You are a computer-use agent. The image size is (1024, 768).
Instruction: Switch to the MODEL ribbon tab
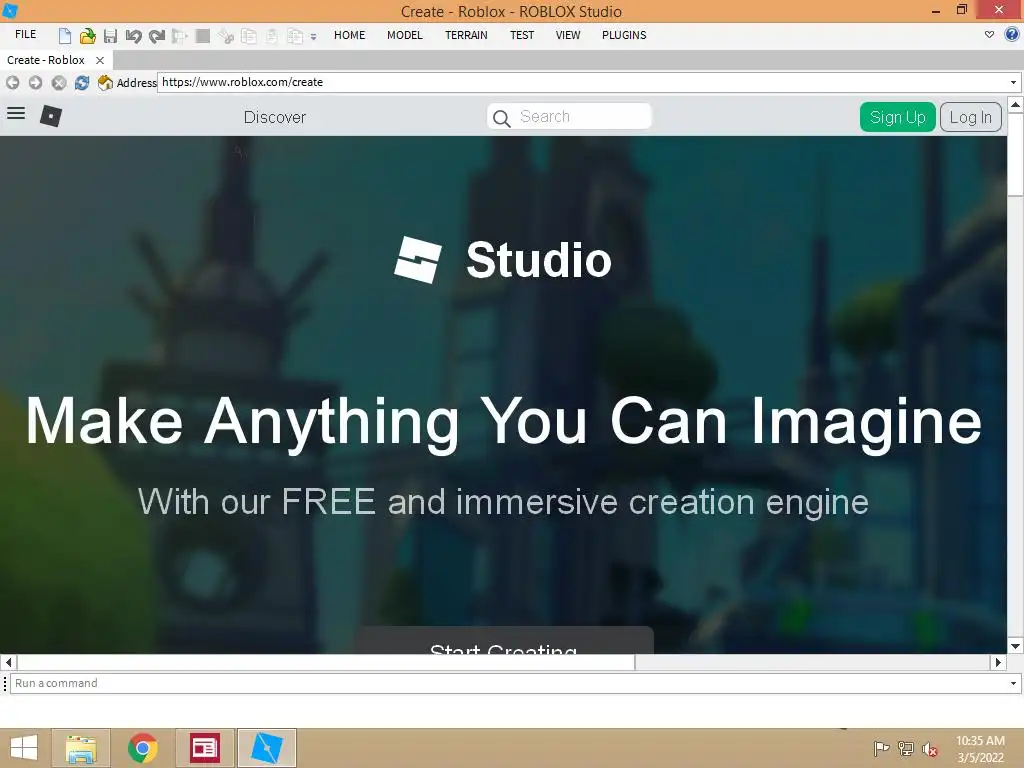tap(405, 35)
